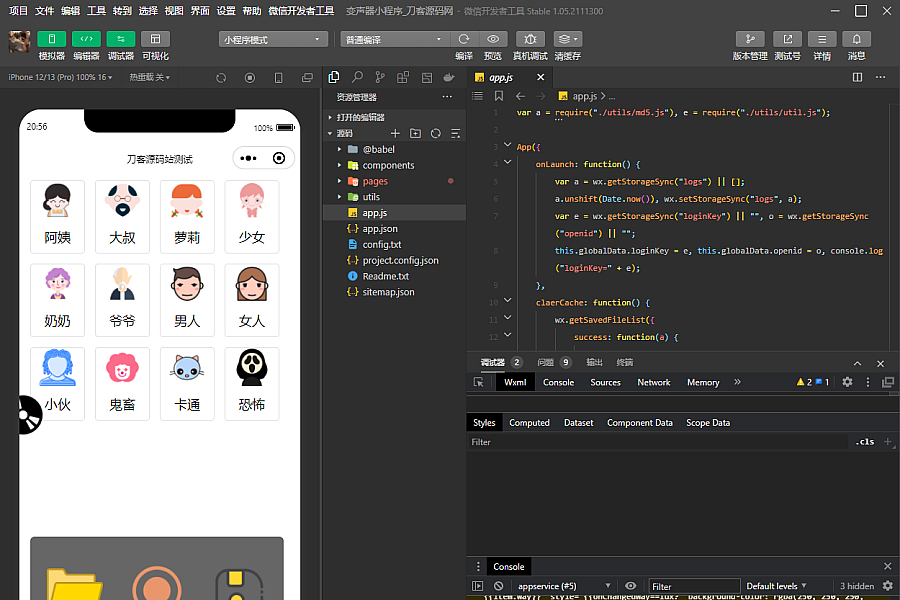Click the preview eye icon
The width and height of the screenshot is (900, 600).
pos(492,39)
